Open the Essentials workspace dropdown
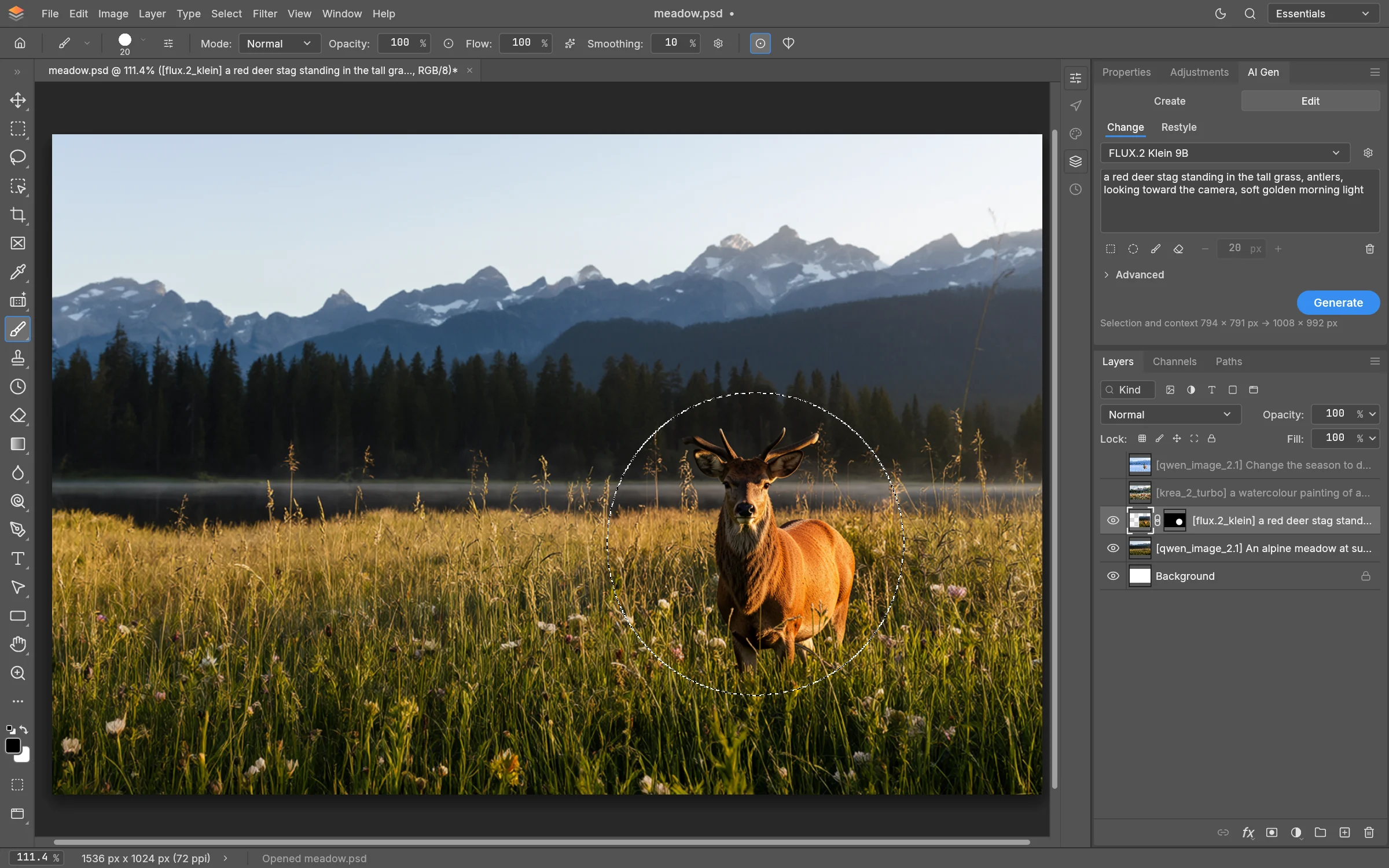This screenshot has height=868, width=1389. click(x=1323, y=13)
